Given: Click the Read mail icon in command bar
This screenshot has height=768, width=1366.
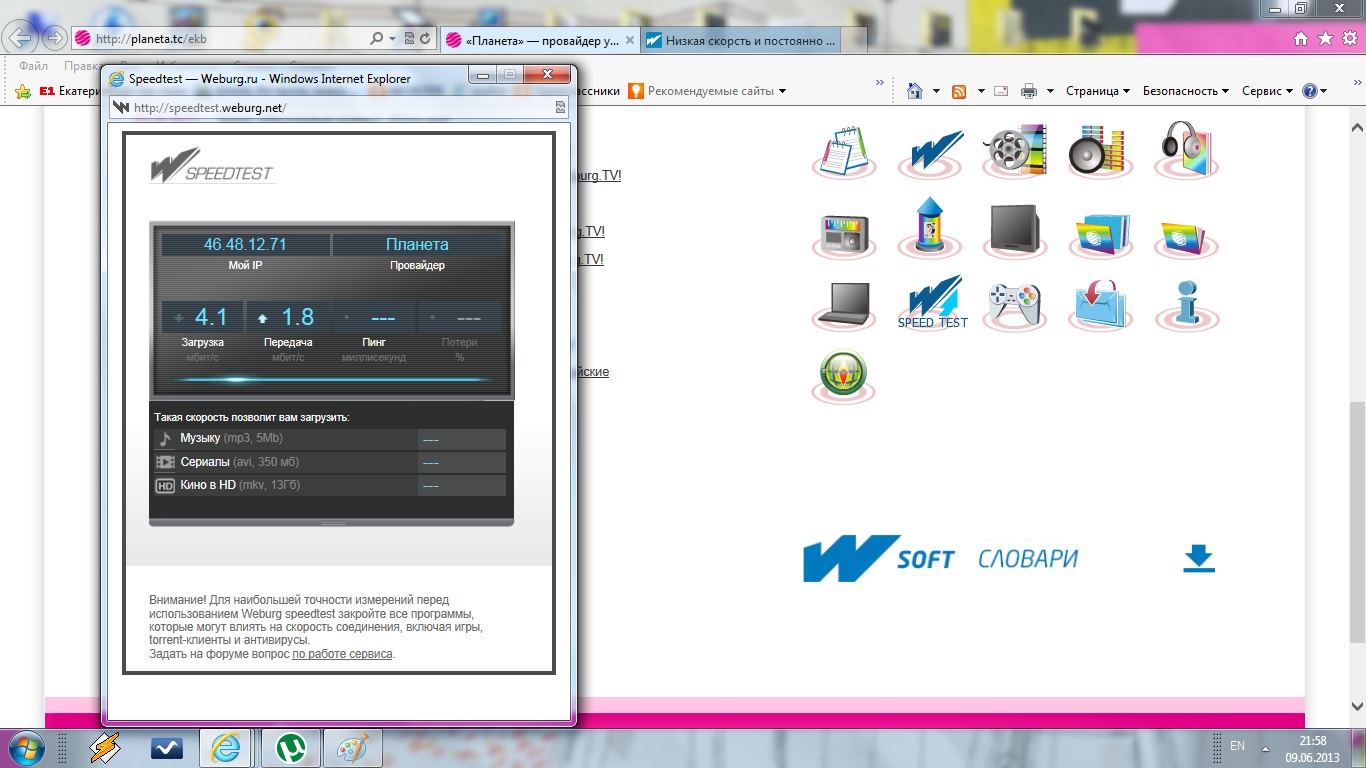Looking at the screenshot, I should coord(1000,91).
